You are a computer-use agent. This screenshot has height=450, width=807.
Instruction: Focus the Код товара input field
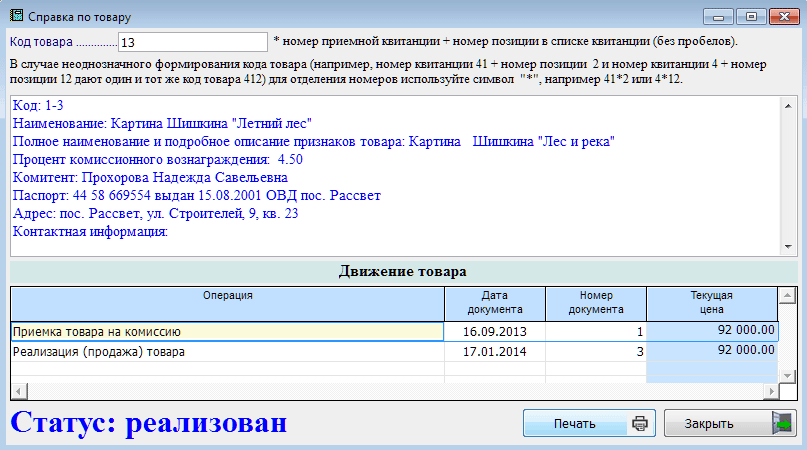pyautogui.click(x=192, y=42)
